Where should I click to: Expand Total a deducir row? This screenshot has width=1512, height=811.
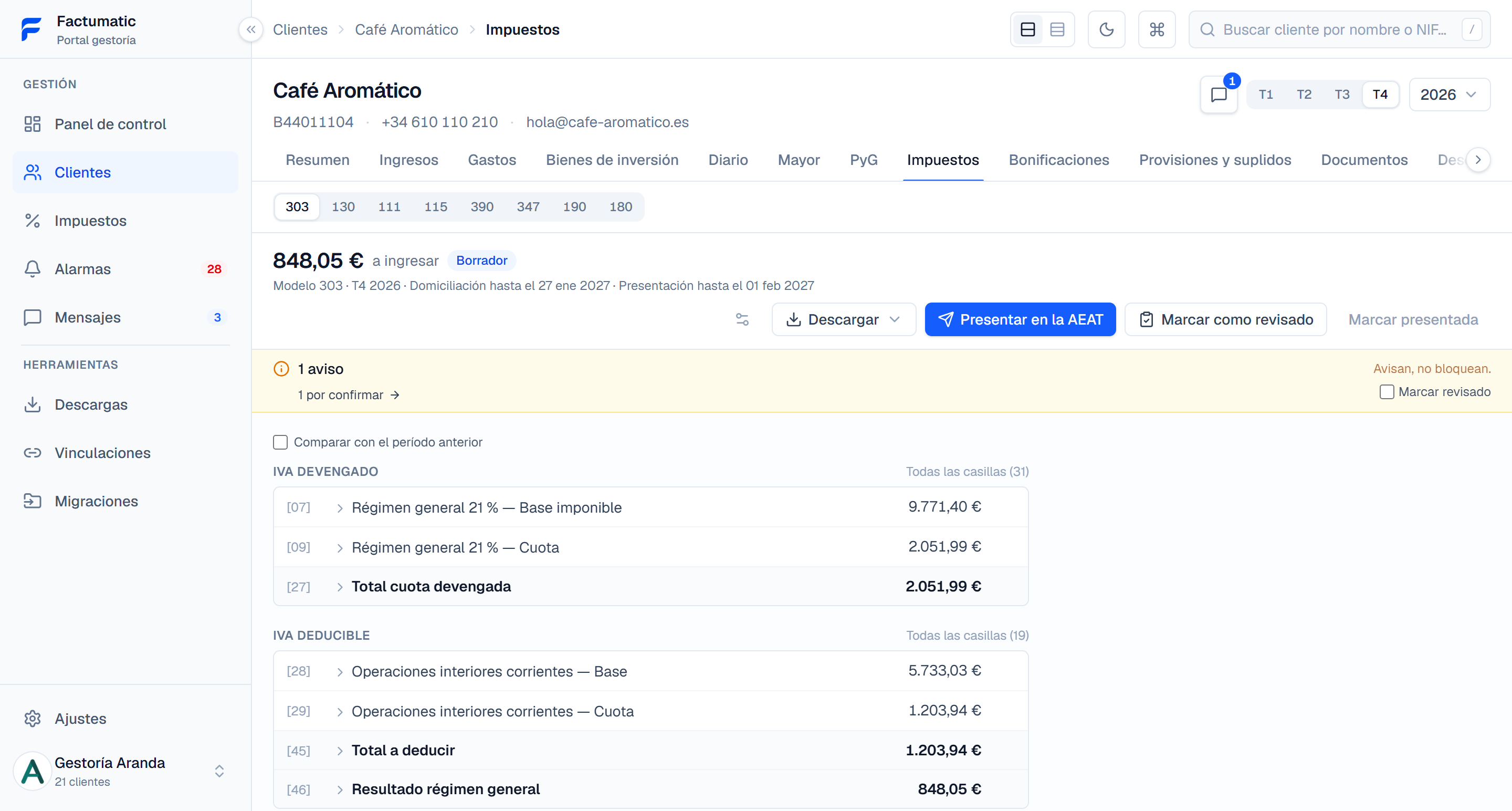[x=650, y=751]
